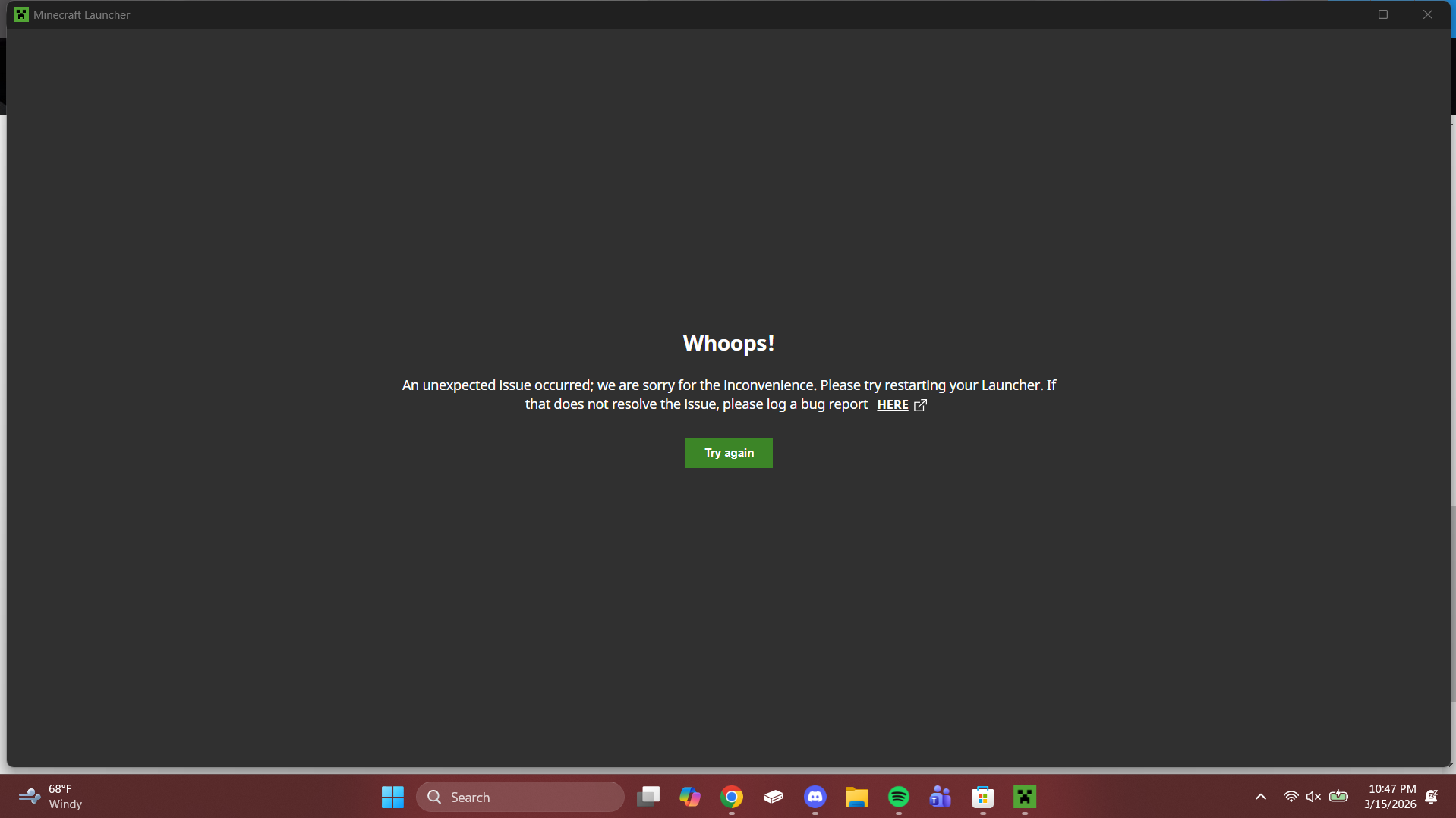Click the Minecraft Launcher taskbar icon
The width and height of the screenshot is (1456, 818).
(1025, 797)
